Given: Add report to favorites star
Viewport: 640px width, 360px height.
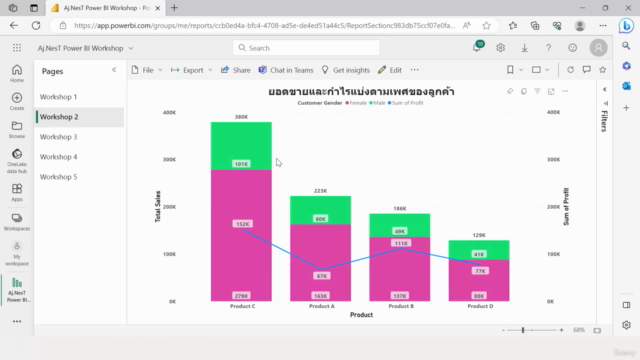Looking at the screenshot, I should pos(602,70).
